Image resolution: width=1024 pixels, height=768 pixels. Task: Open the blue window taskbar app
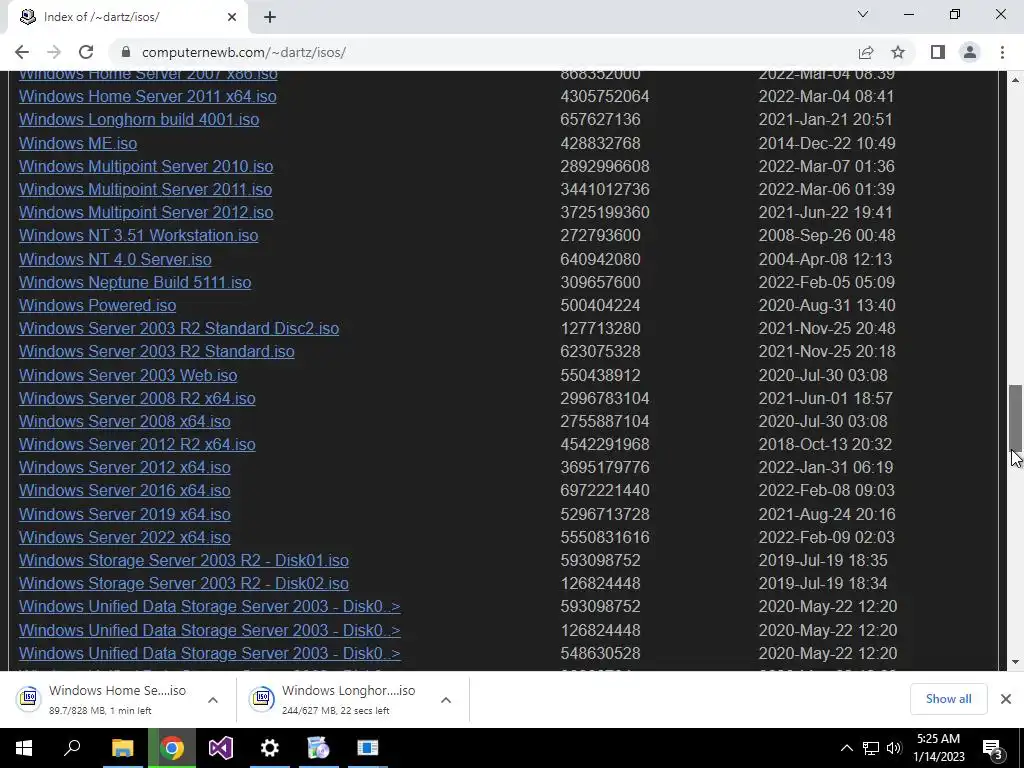368,748
